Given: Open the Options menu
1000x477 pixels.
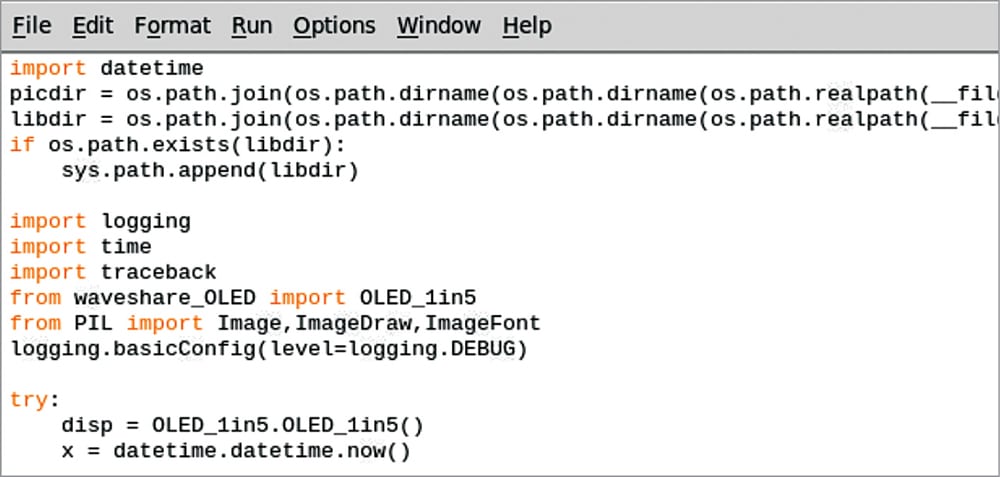Looking at the screenshot, I should 334,25.
